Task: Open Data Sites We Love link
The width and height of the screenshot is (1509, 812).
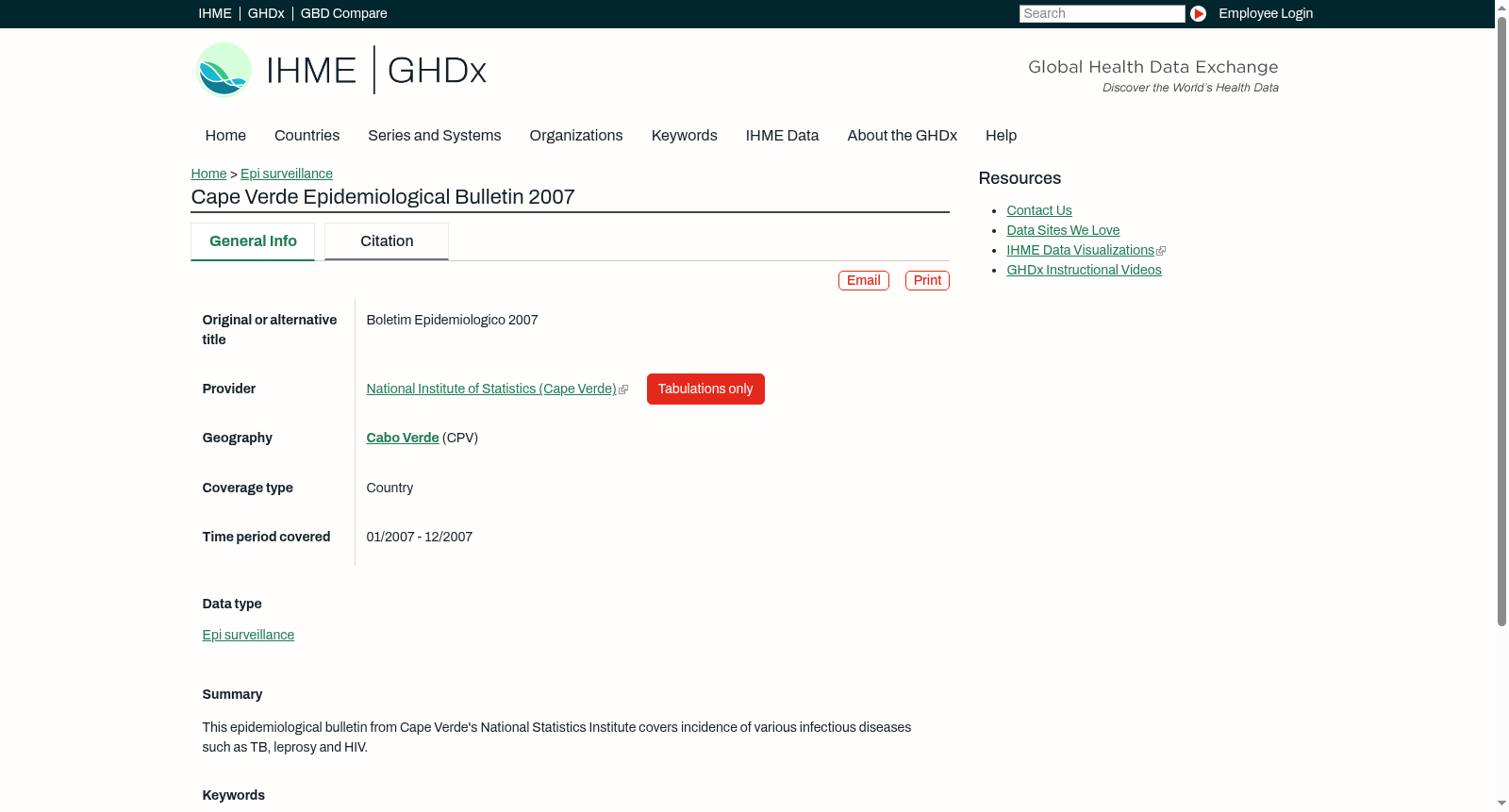Action: pos(1063,231)
